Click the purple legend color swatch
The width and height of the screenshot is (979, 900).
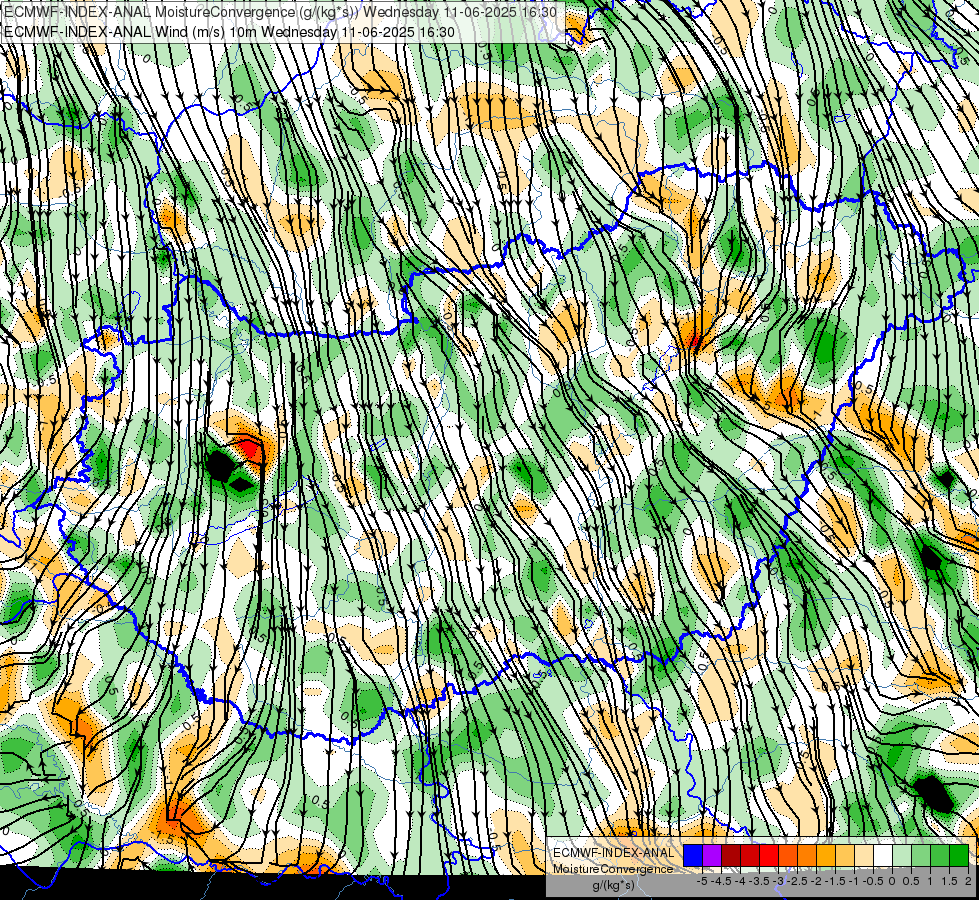coord(712,855)
